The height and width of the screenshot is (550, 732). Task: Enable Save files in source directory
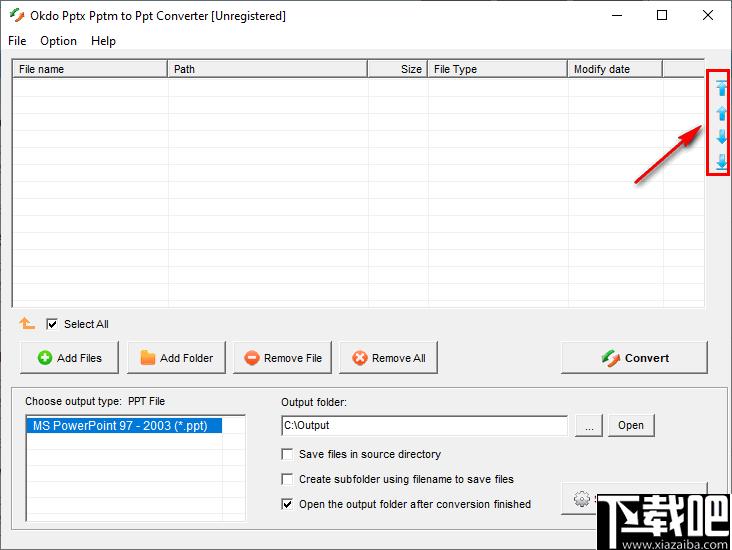tap(287, 454)
